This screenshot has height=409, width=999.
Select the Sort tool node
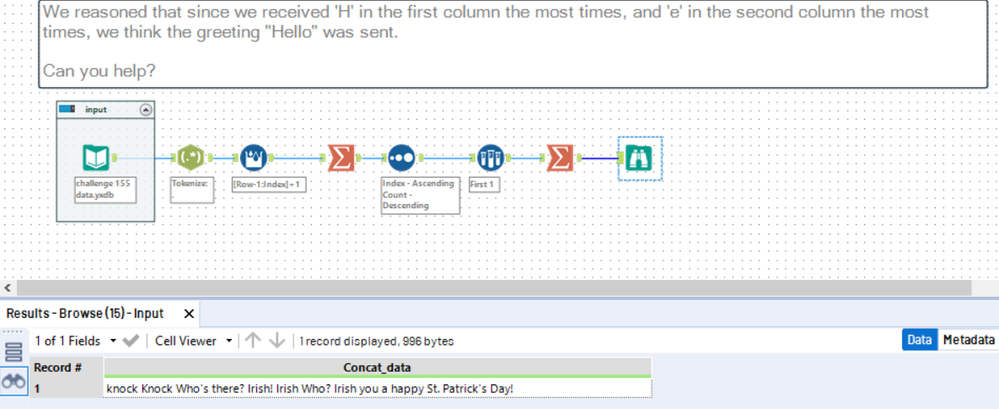pos(401,158)
